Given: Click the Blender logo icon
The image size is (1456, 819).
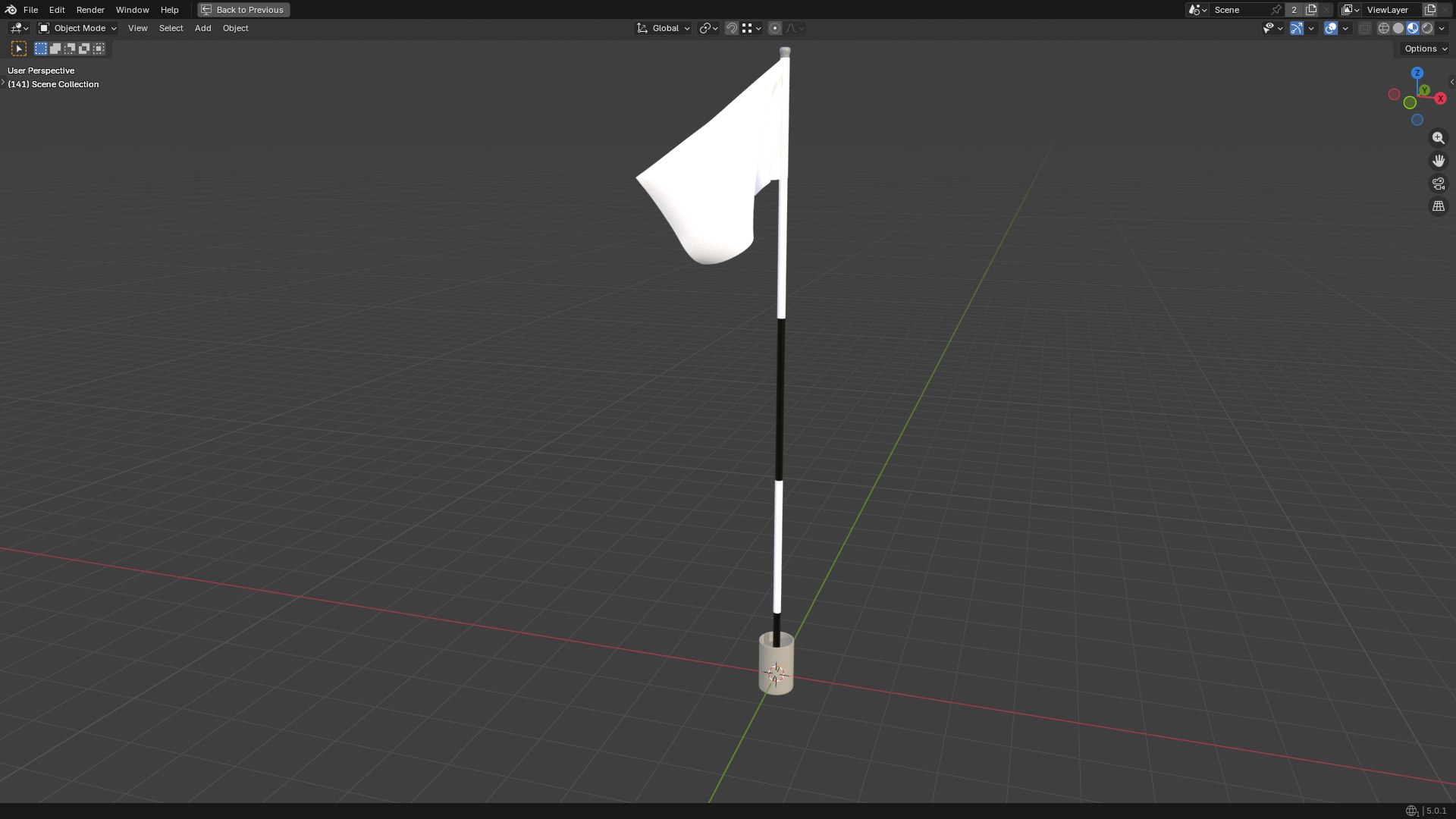Looking at the screenshot, I should coord(11,10).
